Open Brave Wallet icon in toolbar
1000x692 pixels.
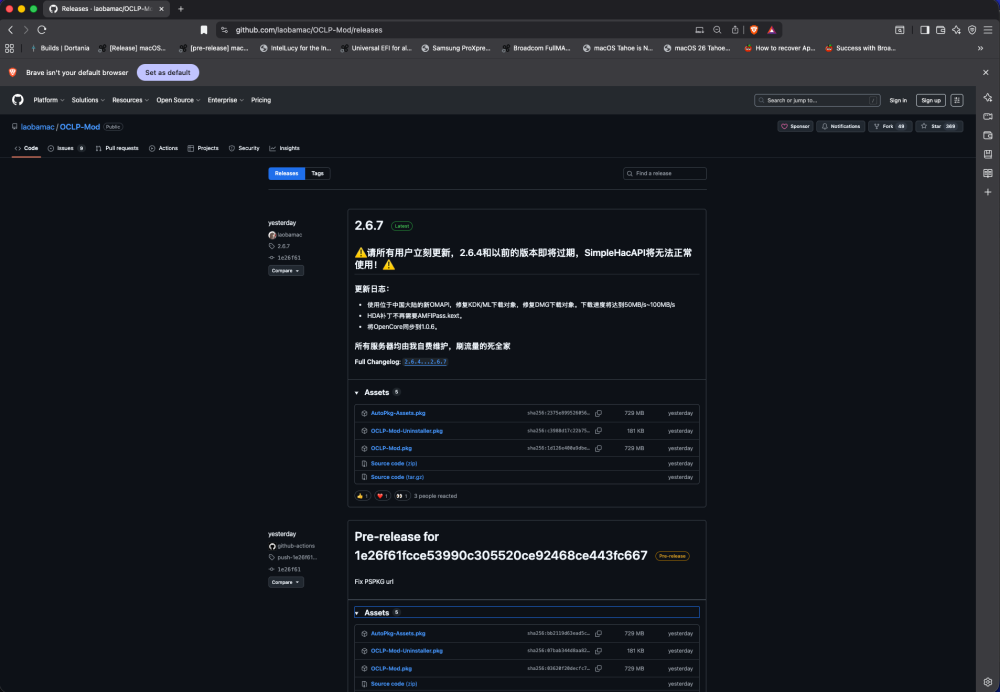(x=940, y=30)
